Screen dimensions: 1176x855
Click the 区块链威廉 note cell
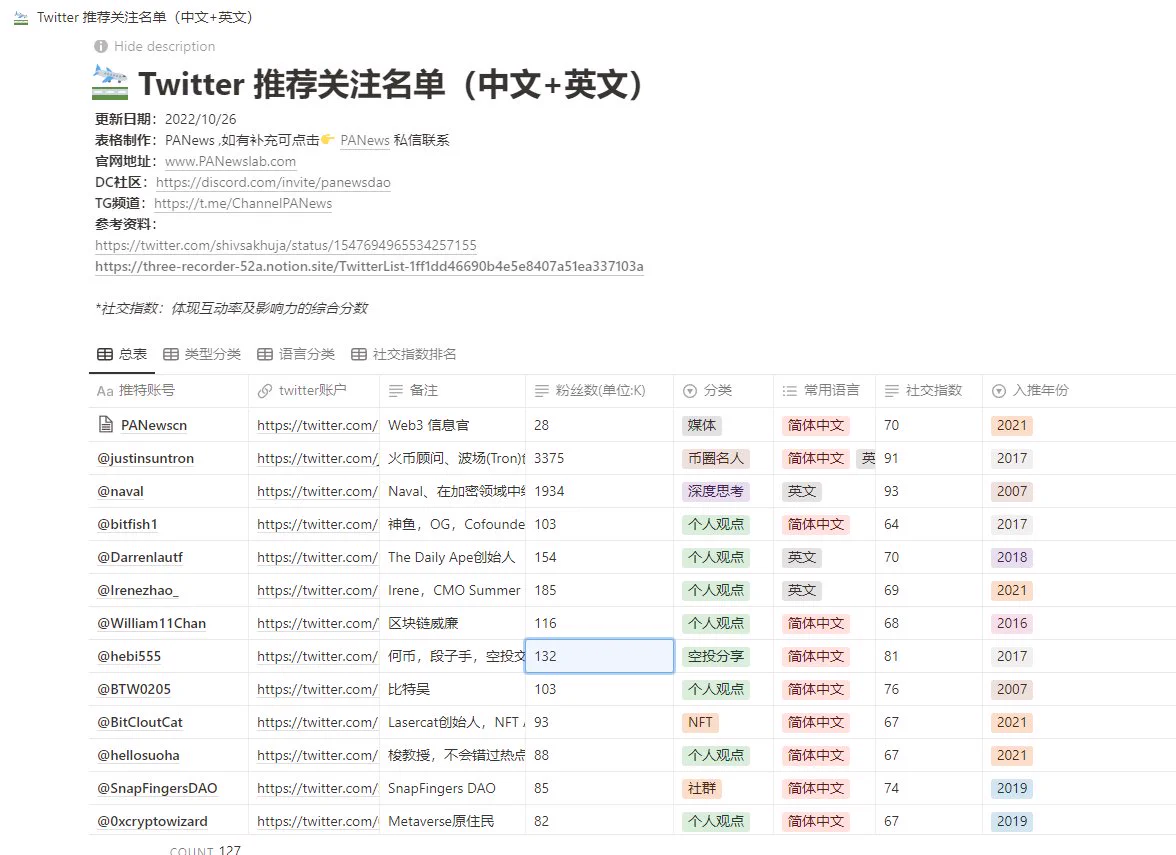point(452,623)
